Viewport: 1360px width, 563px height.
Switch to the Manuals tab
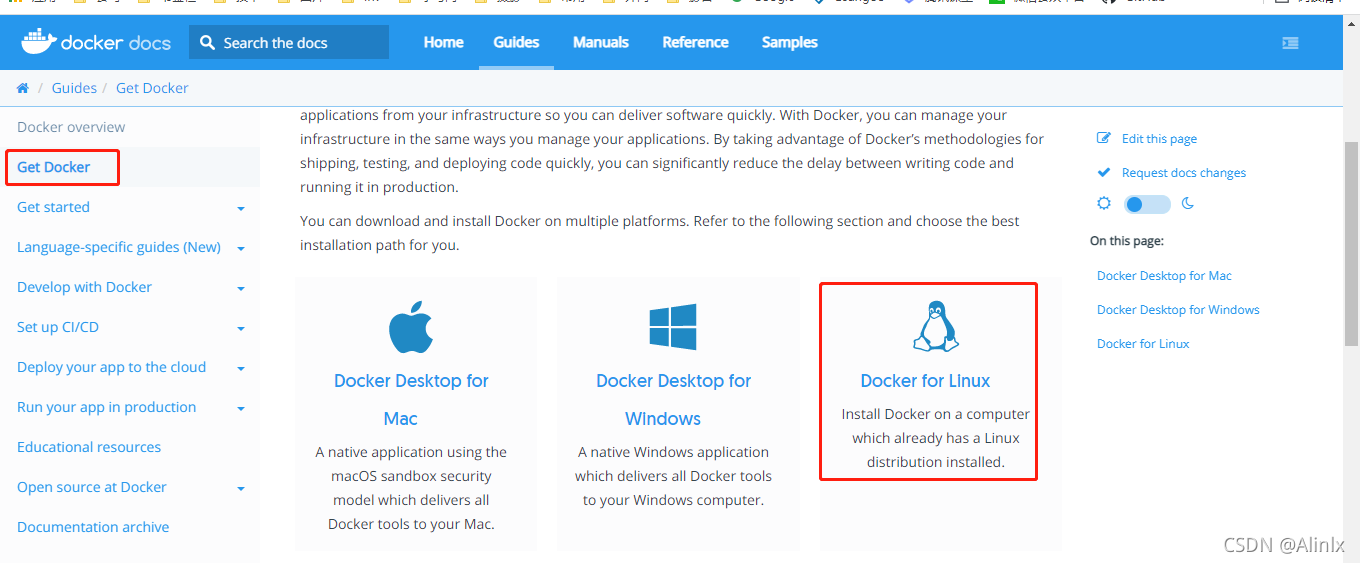point(601,42)
